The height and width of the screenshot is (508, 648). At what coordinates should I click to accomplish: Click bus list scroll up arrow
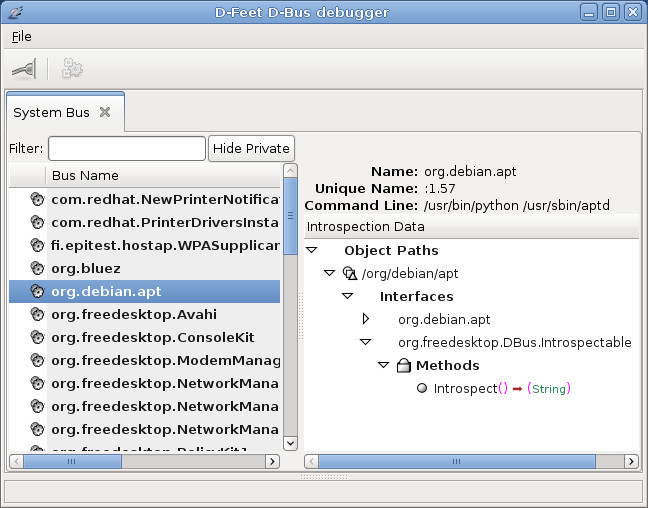(291, 171)
